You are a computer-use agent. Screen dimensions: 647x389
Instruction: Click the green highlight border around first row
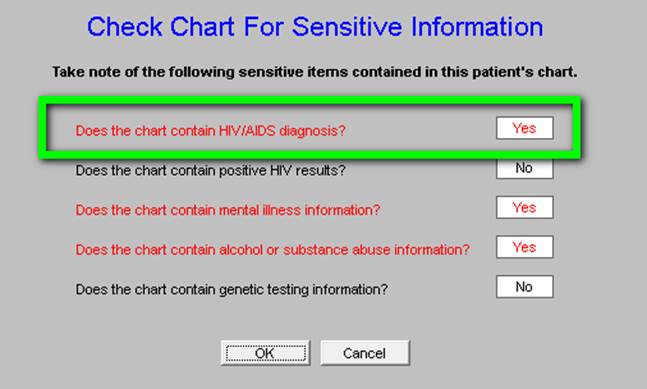[310, 100]
